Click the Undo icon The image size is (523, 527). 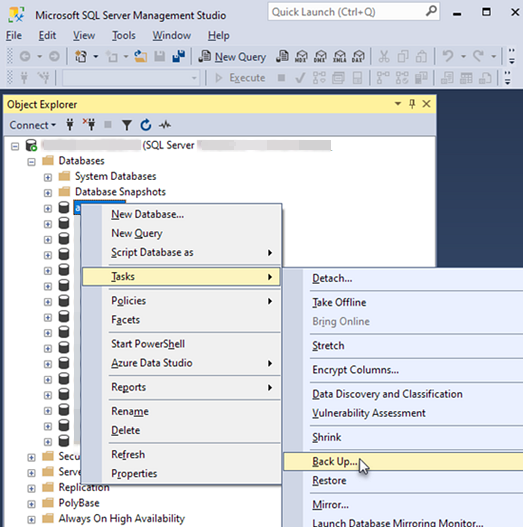pyautogui.click(x=447, y=56)
